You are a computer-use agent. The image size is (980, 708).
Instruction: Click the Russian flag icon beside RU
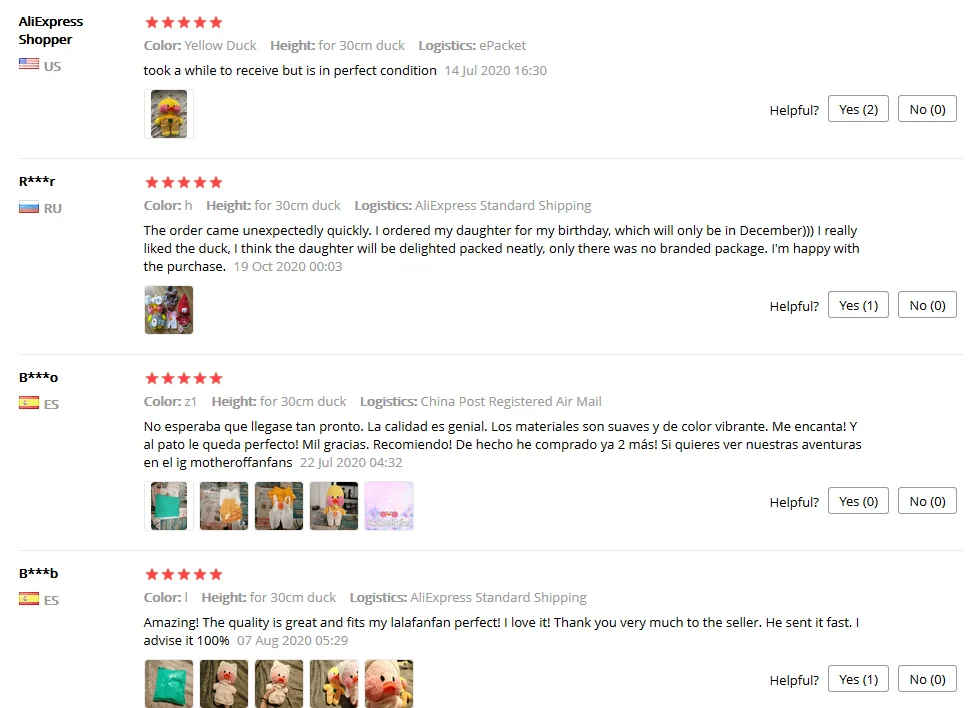[29, 207]
